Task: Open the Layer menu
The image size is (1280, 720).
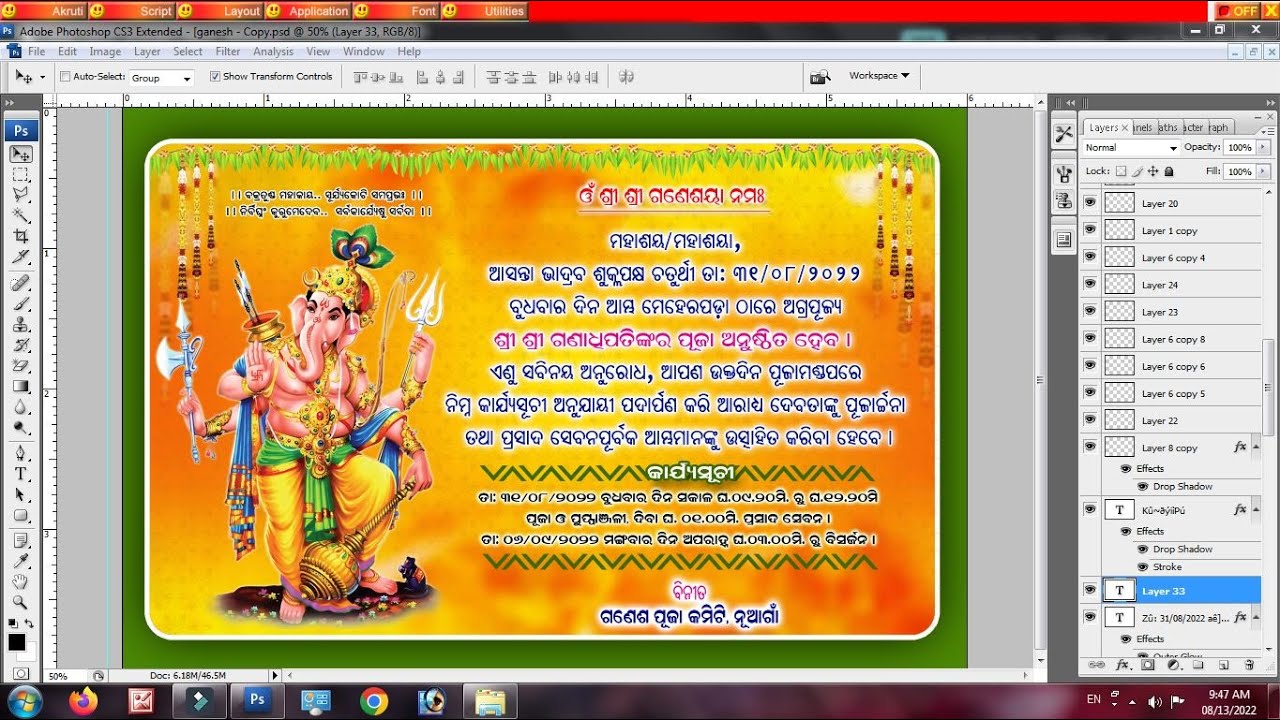Action: click(x=147, y=52)
